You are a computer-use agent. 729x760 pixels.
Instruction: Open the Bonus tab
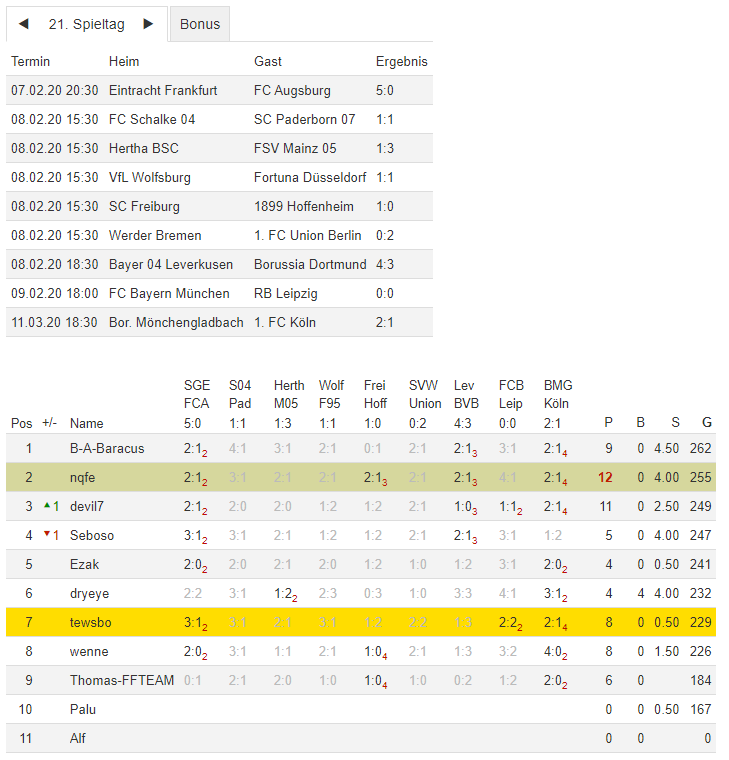[x=200, y=24]
